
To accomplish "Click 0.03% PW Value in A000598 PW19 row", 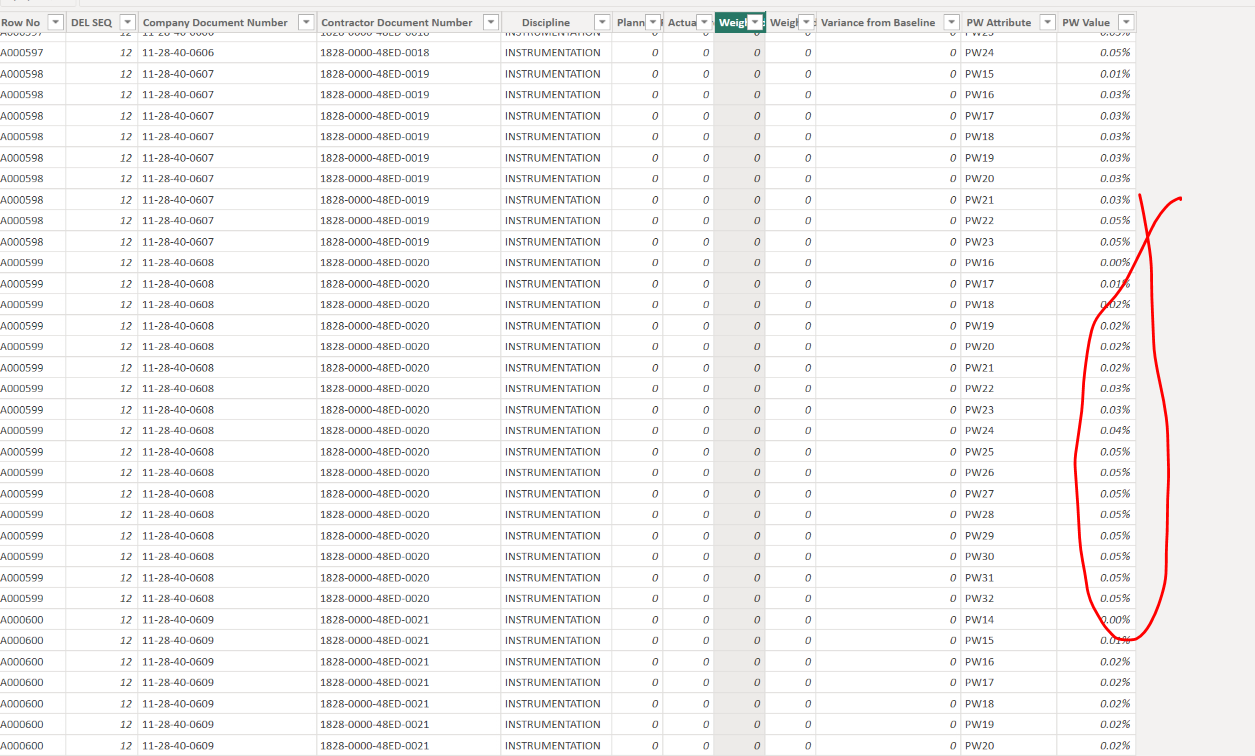I will point(1096,158).
